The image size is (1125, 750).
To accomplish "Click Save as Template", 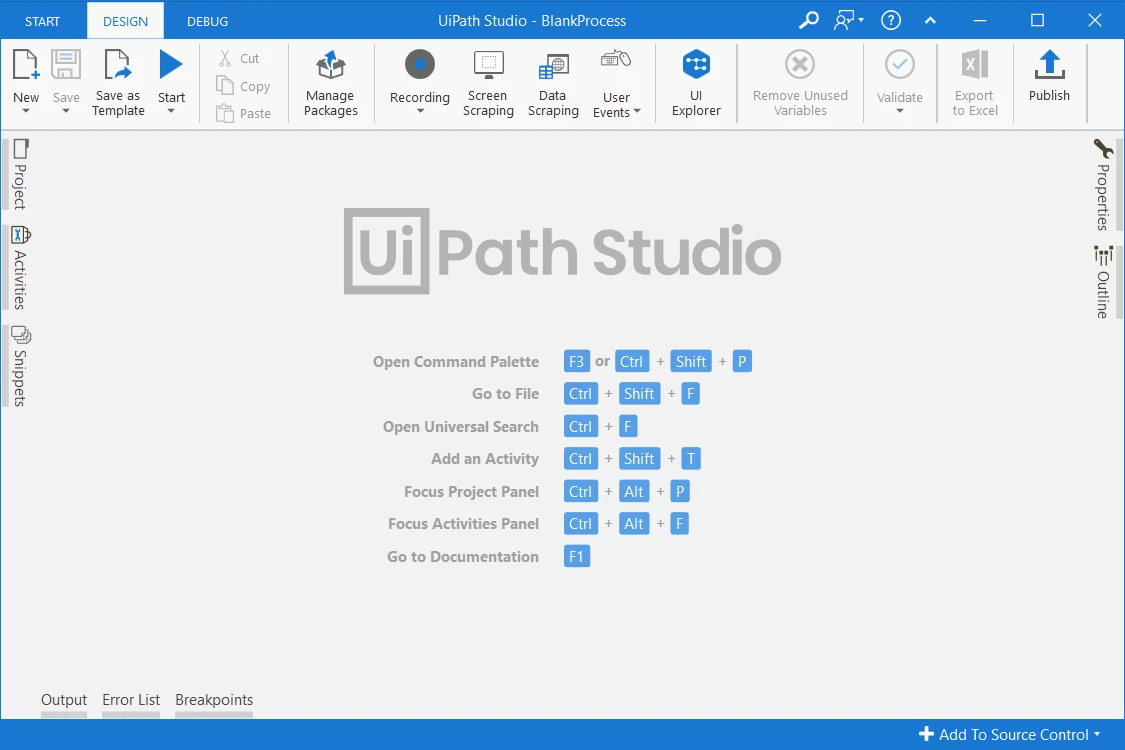I will pos(118,83).
